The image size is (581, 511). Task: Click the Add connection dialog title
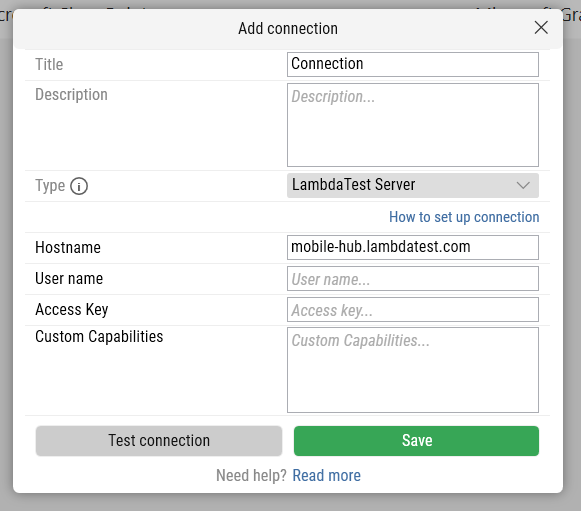[x=288, y=29]
